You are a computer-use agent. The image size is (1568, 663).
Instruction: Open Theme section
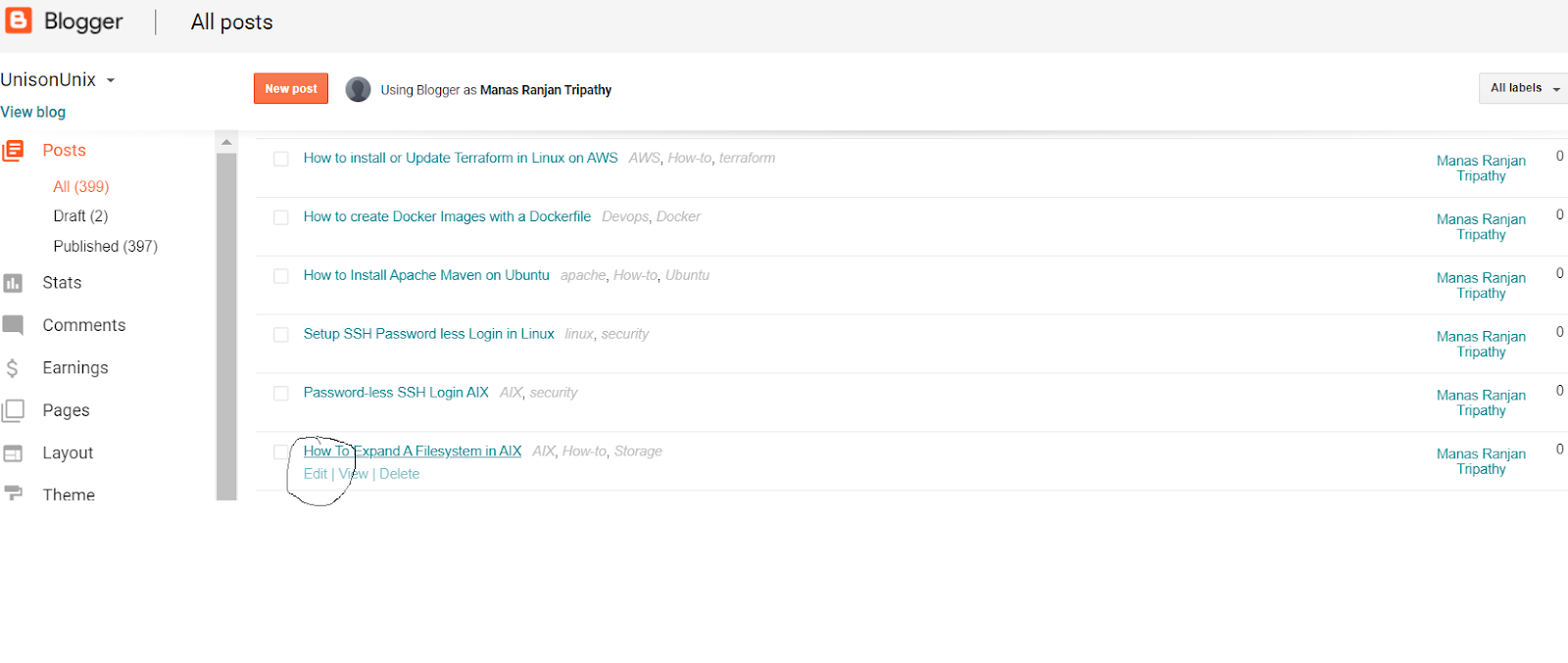(69, 494)
